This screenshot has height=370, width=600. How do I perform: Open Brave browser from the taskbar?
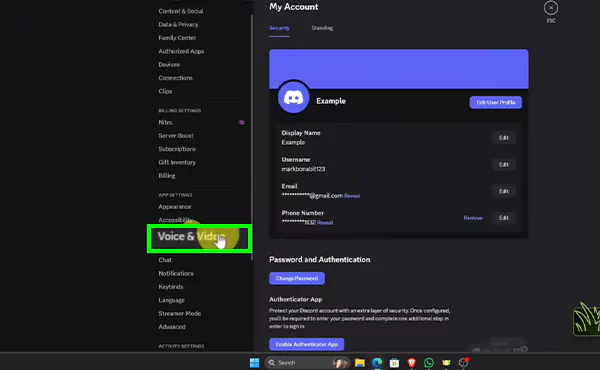click(x=411, y=362)
